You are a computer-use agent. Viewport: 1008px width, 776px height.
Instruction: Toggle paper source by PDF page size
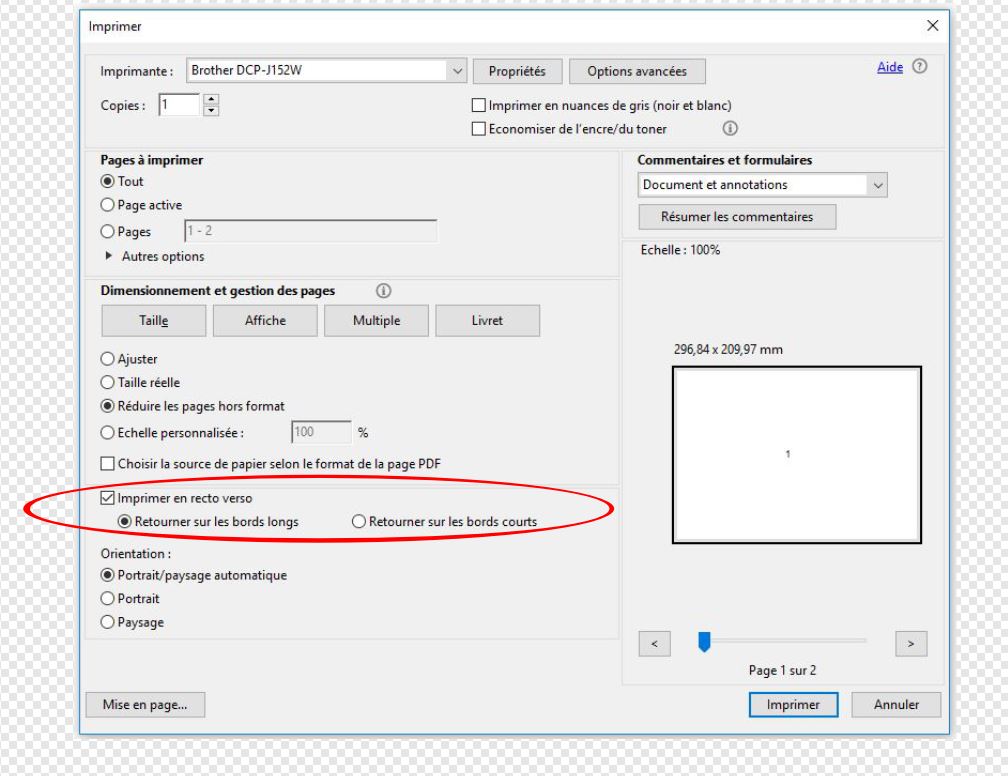[107, 464]
